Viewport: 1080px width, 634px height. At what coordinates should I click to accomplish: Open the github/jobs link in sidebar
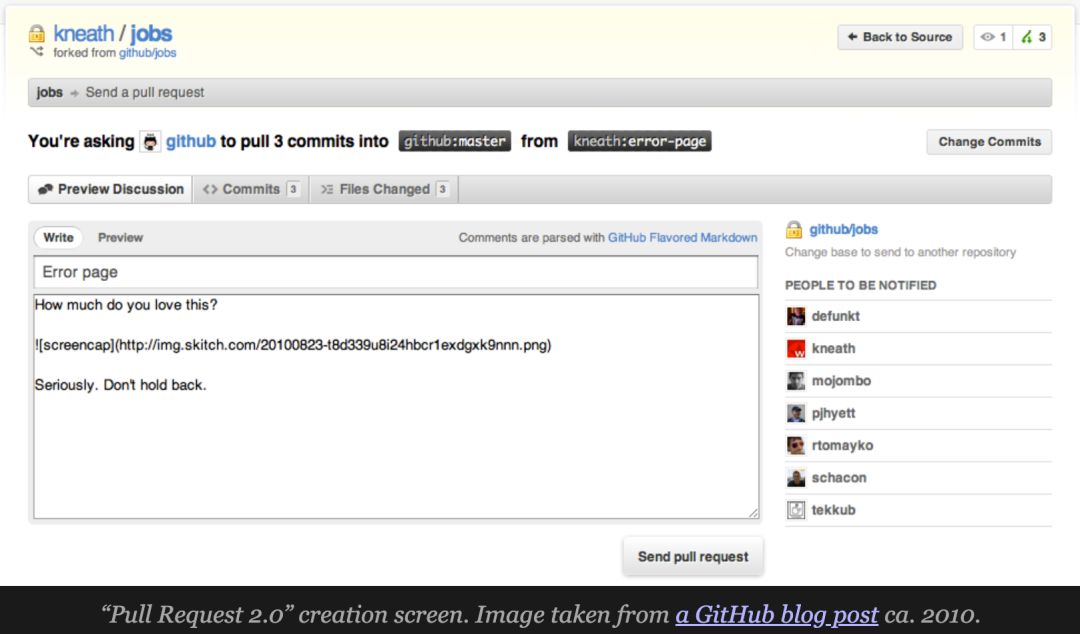844,229
